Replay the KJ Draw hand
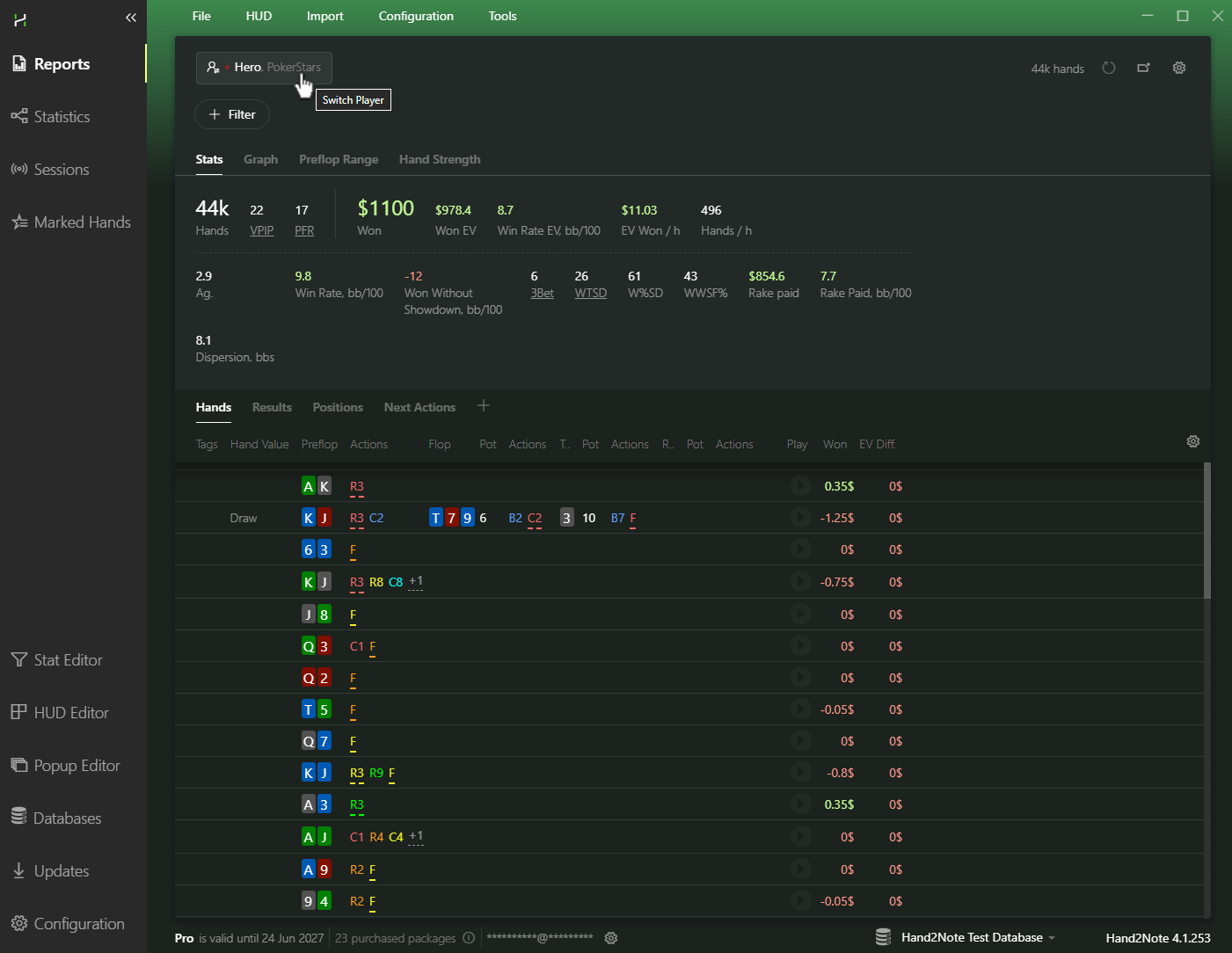The height and width of the screenshot is (953, 1232). click(800, 517)
